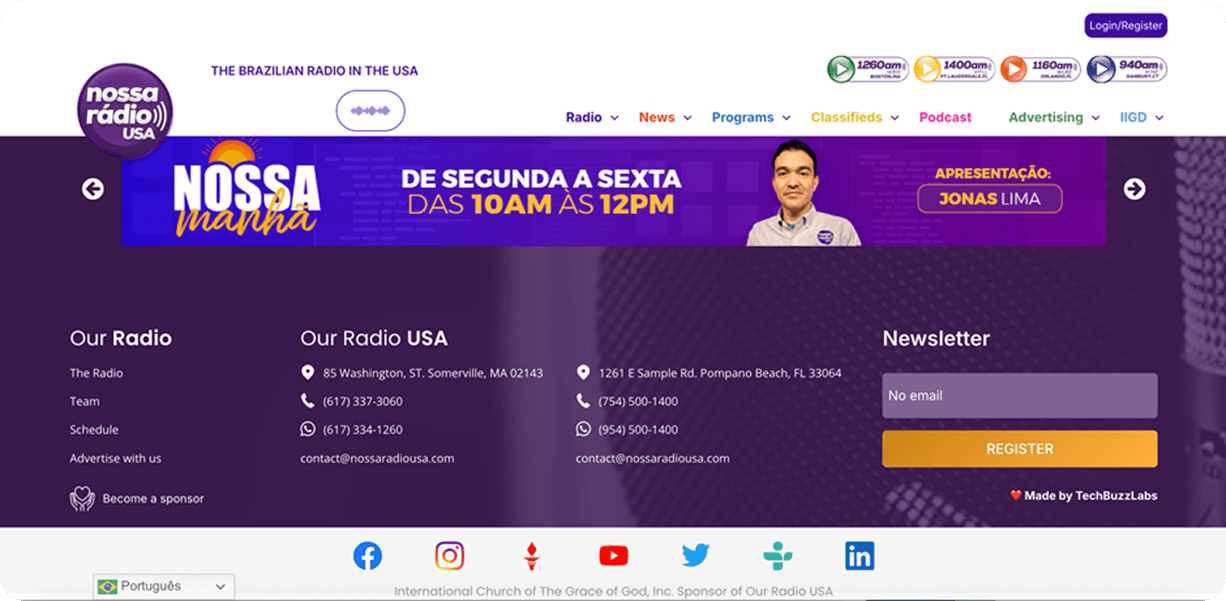Click the WhatsApp icon beside (954) 500-1400
This screenshot has width=1226, height=601.
583,429
